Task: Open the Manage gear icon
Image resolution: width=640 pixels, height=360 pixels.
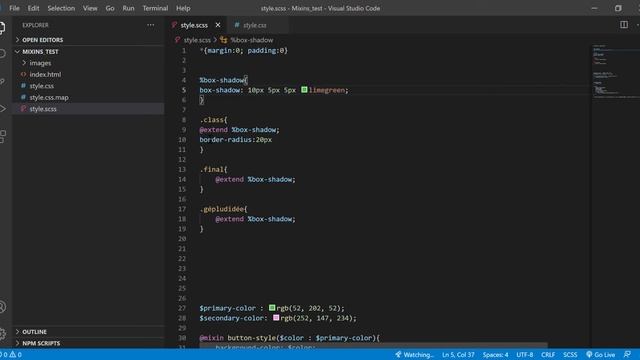Action: pyautogui.click(x=2, y=333)
